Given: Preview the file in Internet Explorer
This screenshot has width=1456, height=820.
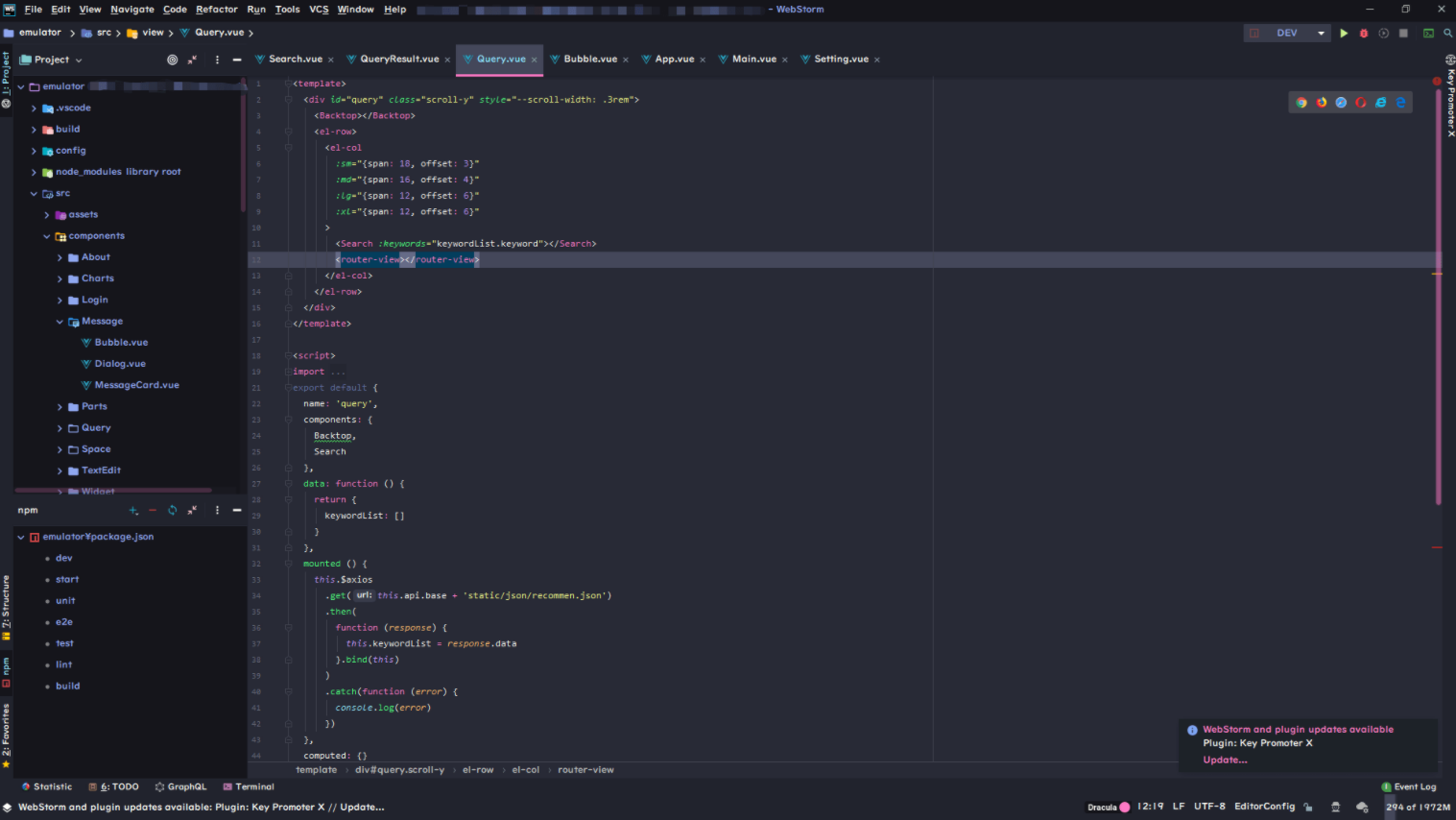Looking at the screenshot, I should point(1380,102).
